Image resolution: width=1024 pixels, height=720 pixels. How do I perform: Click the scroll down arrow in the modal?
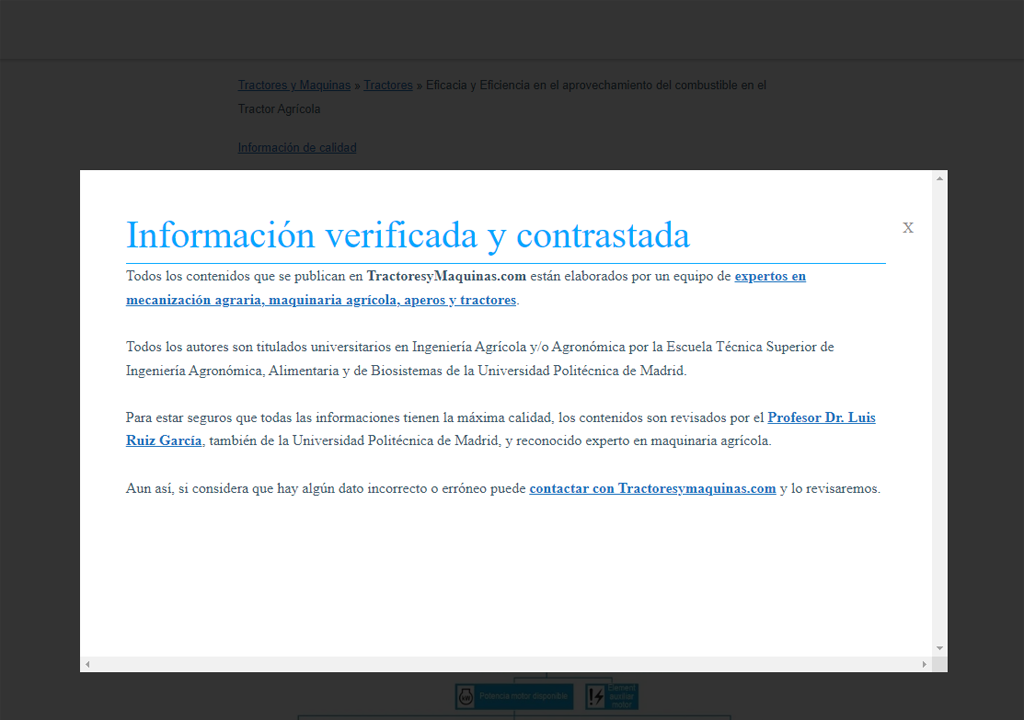[940, 648]
